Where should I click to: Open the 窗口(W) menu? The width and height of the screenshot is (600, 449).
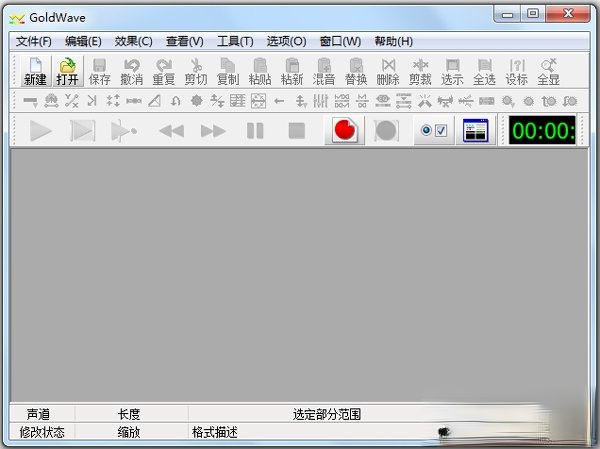tap(341, 41)
